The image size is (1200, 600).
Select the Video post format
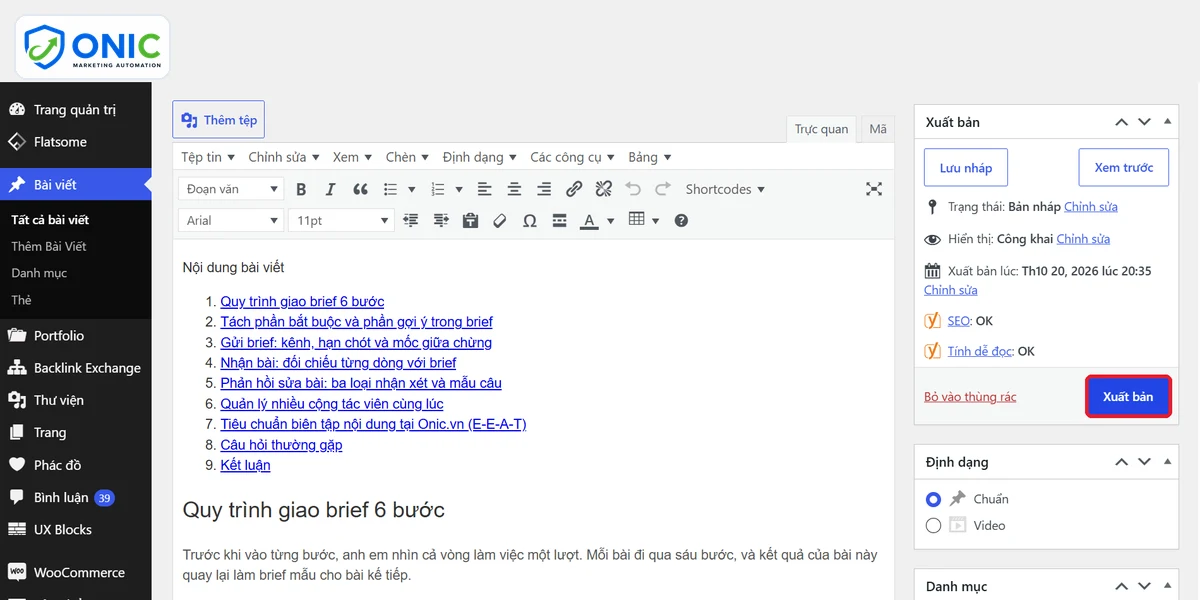(933, 525)
